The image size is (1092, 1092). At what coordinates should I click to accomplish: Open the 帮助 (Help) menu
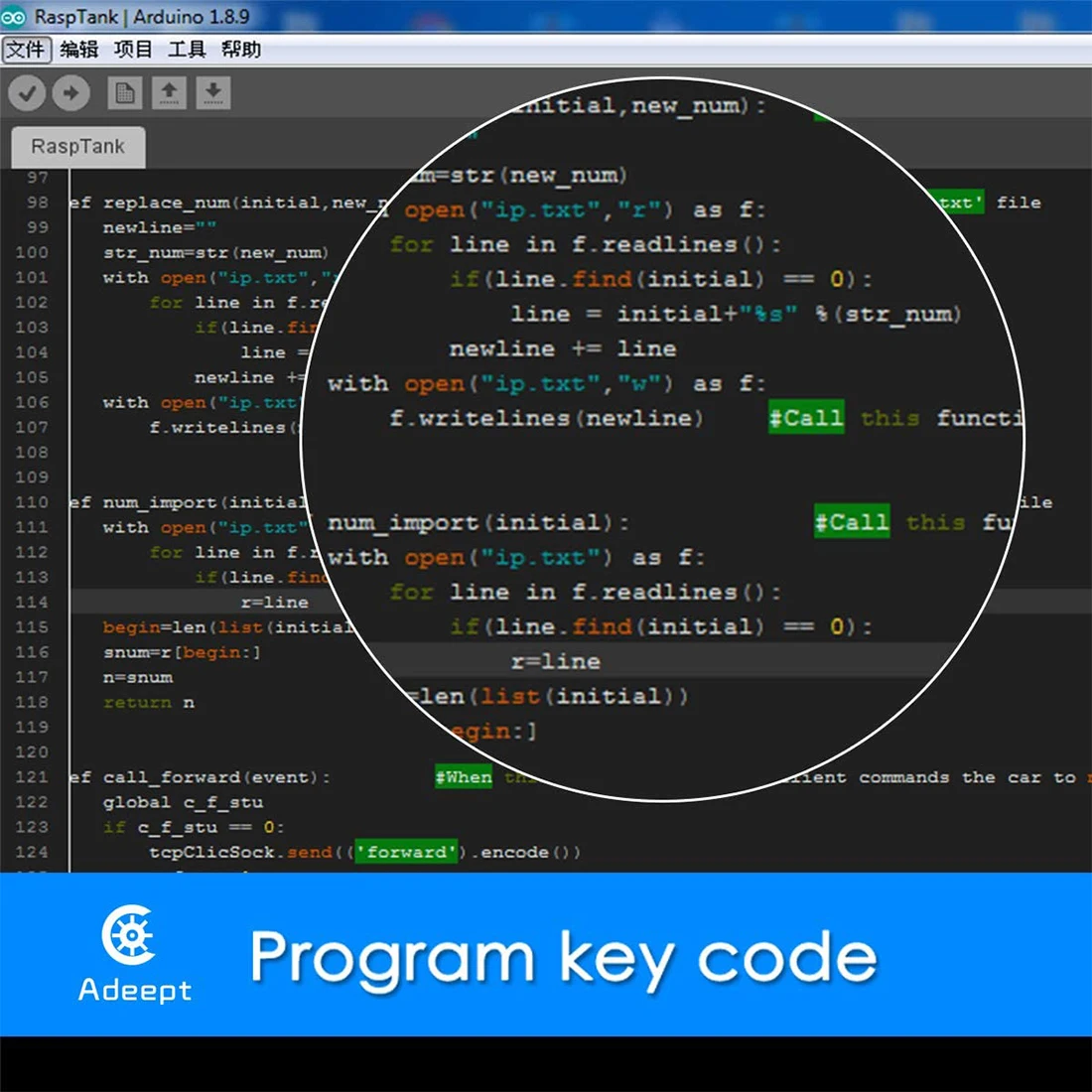click(x=241, y=50)
